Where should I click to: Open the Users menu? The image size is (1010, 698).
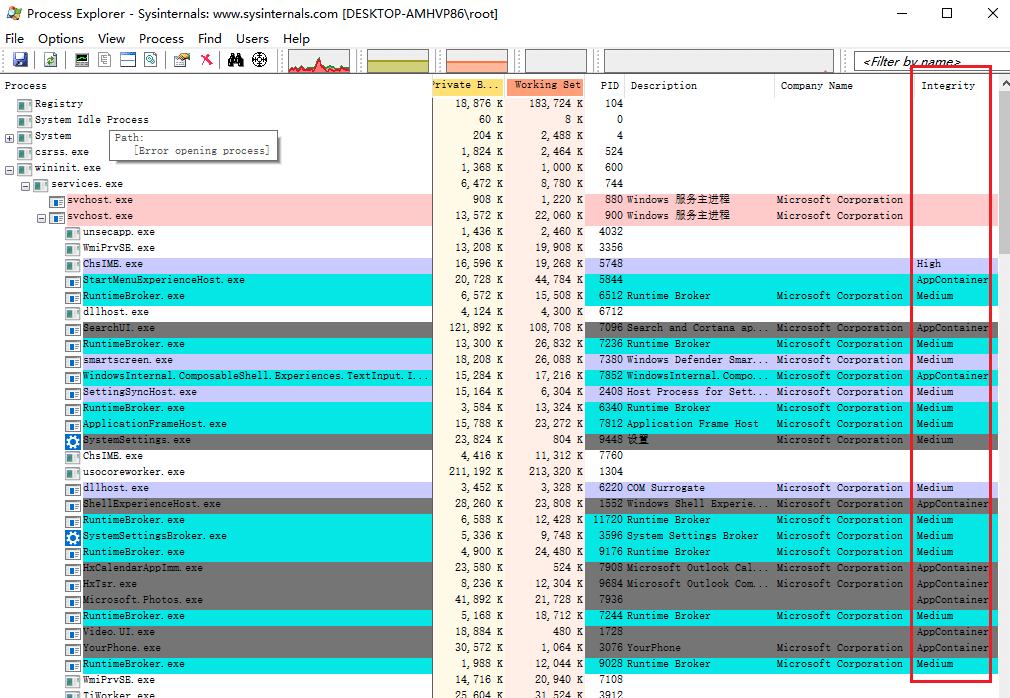coord(252,39)
